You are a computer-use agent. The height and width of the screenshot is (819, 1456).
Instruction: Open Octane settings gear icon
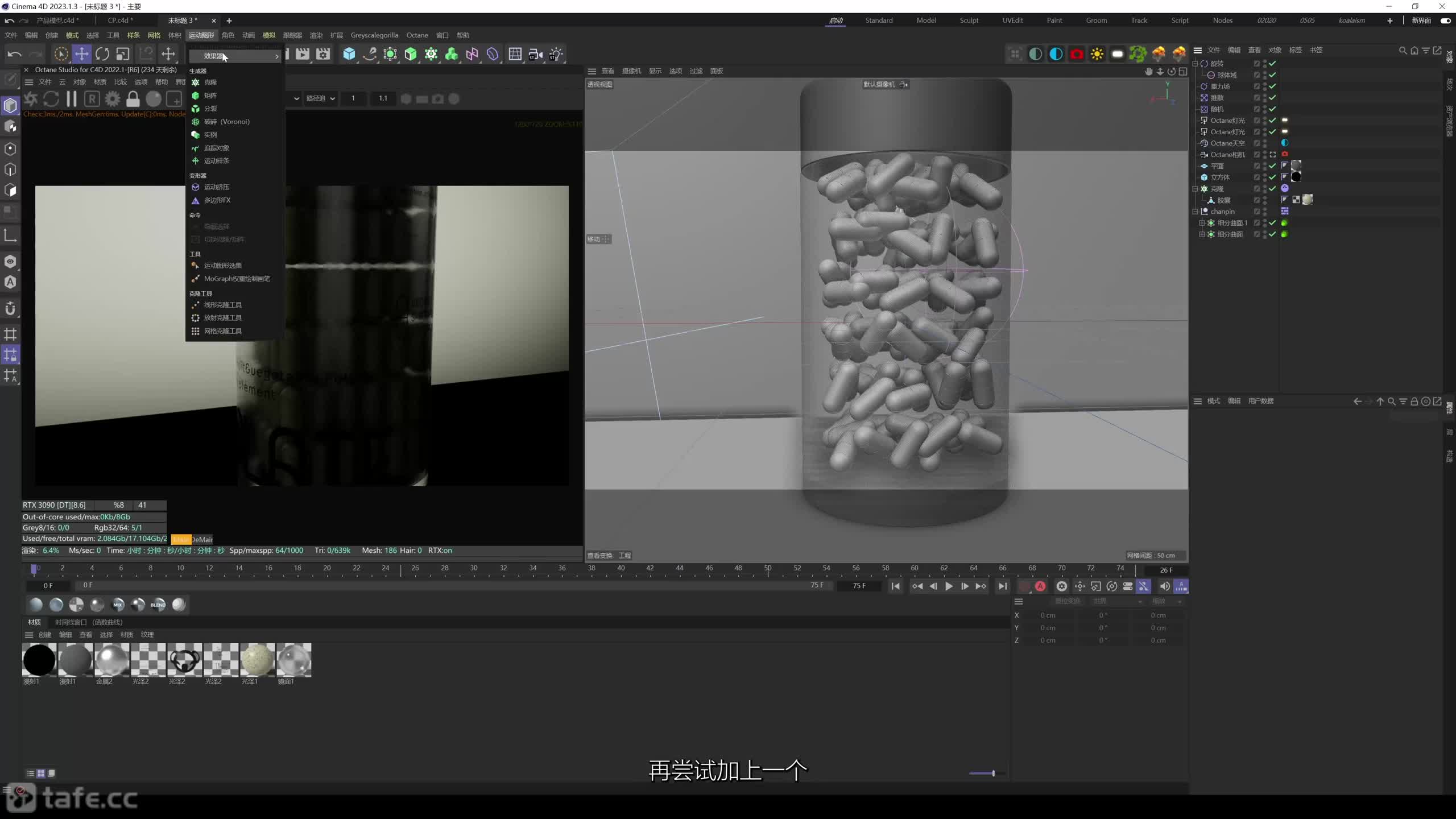tap(113, 99)
